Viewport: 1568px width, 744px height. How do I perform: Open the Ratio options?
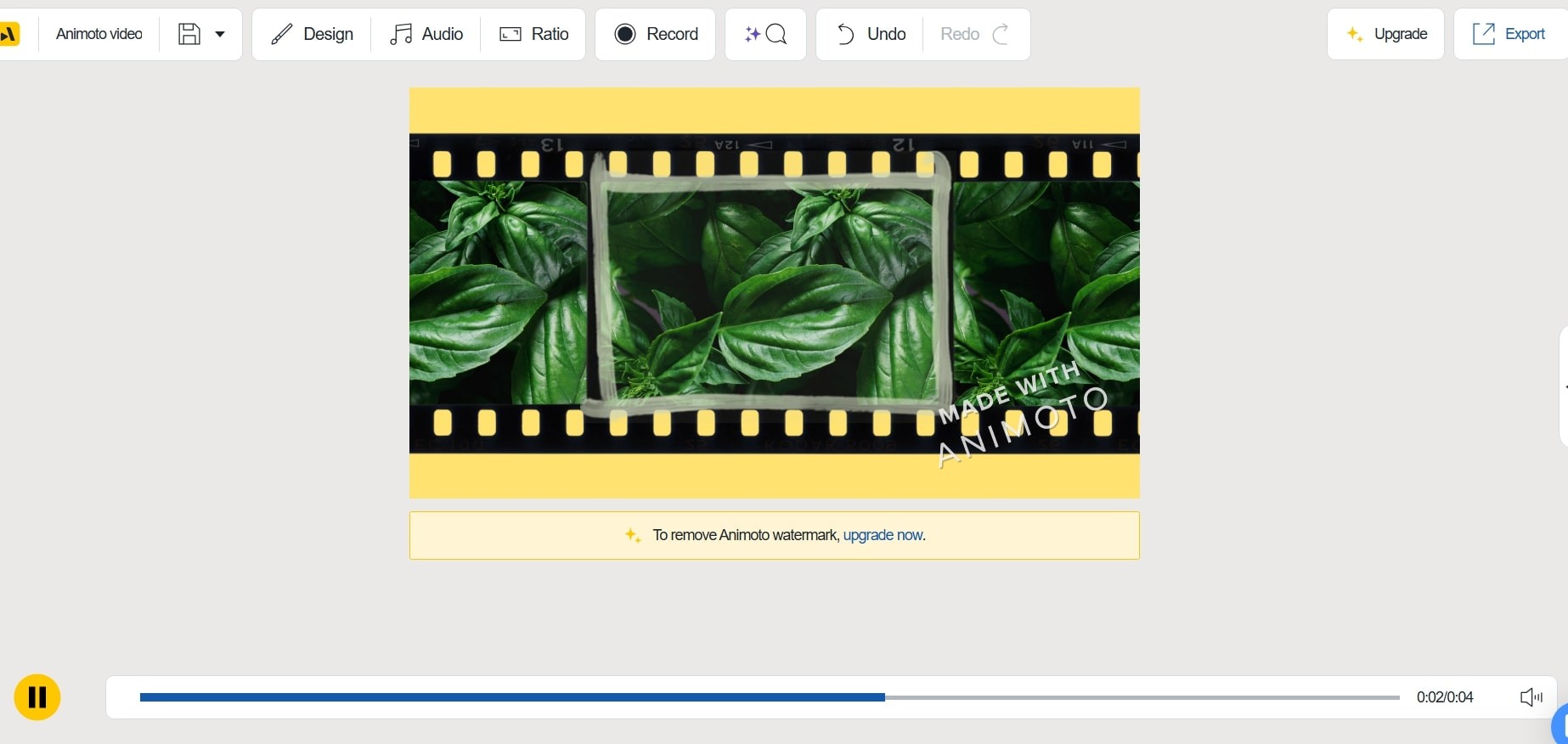click(x=534, y=34)
